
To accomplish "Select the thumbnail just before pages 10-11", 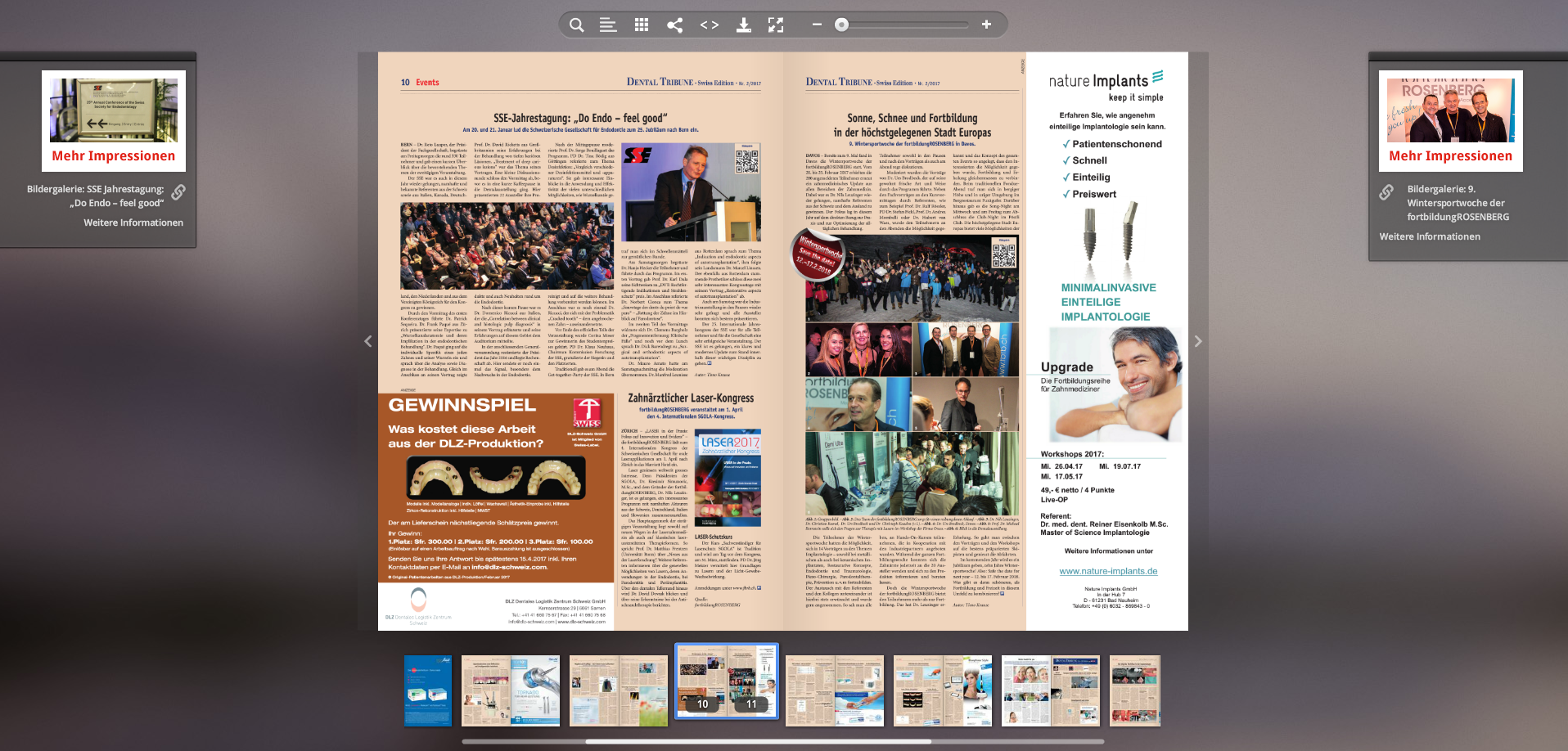I will (x=619, y=690).
